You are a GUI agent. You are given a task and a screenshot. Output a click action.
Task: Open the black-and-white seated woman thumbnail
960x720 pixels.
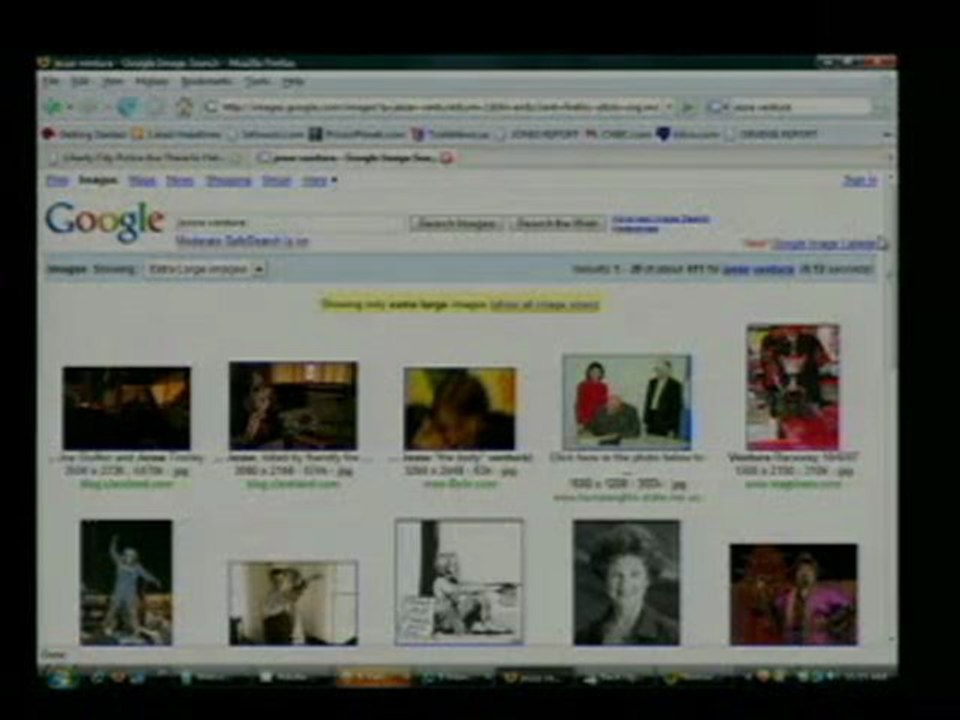tap(459, 582)
